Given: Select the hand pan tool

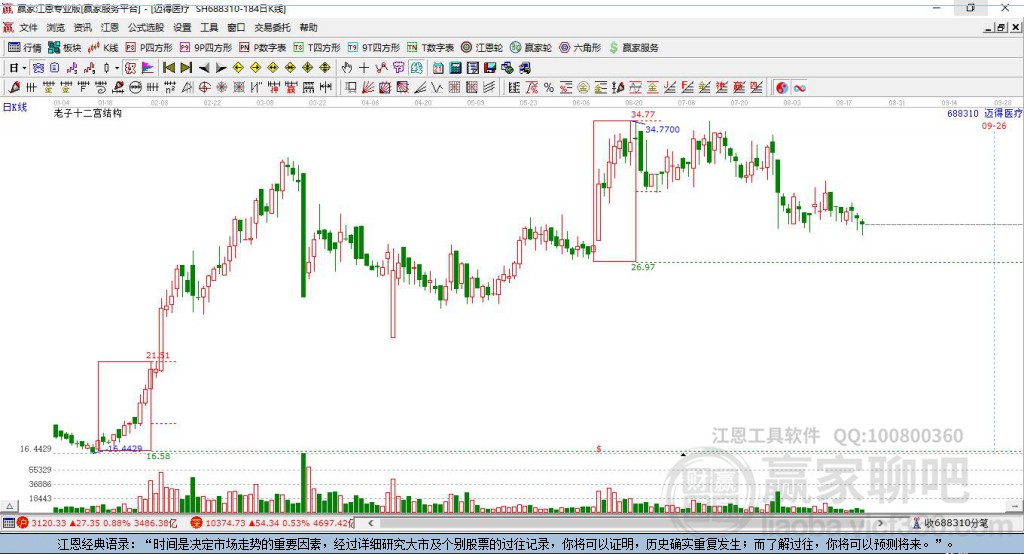Looking at the screenshot, I should 347,68.
